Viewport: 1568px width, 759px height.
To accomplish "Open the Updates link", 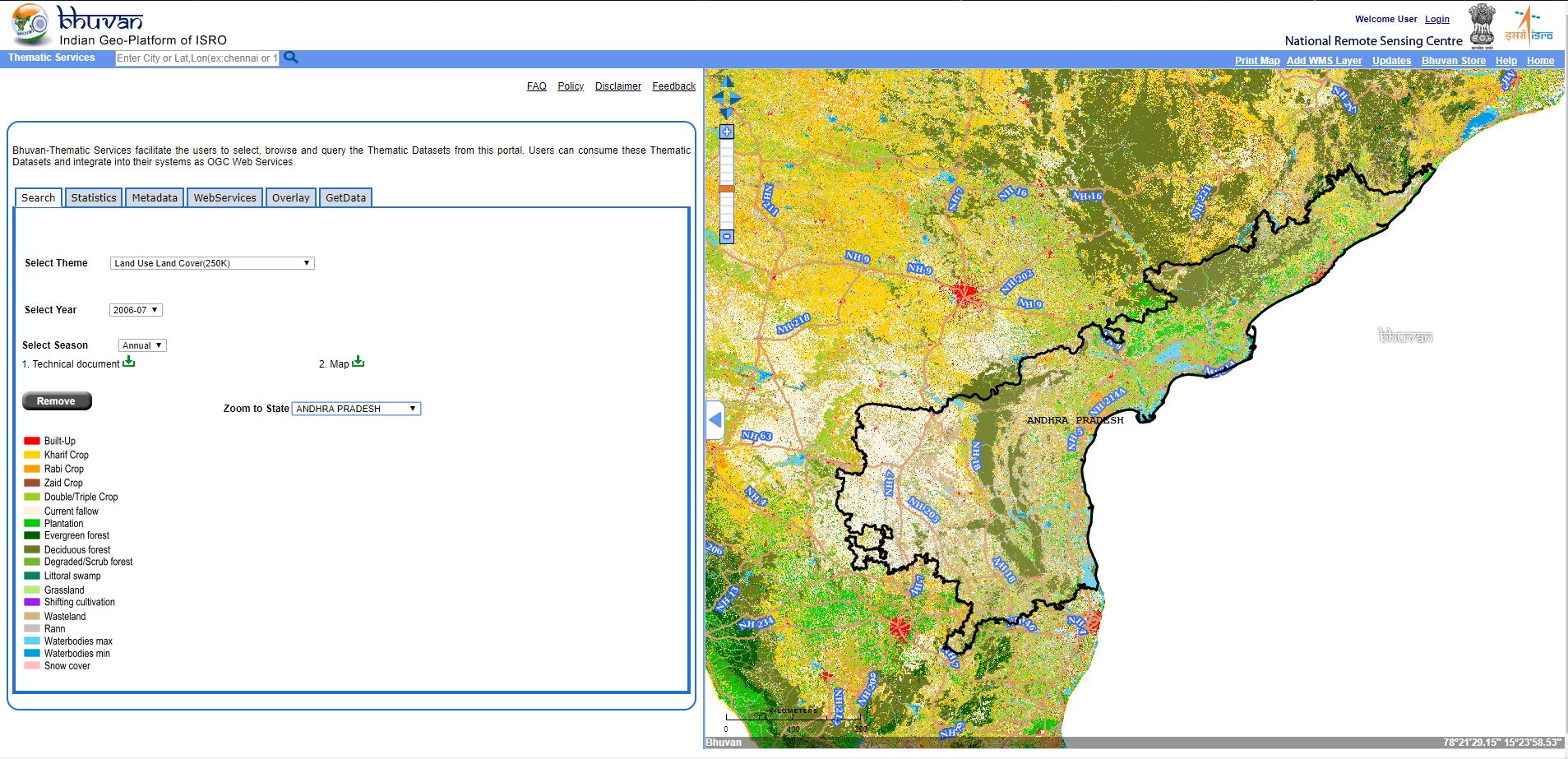I will (x=1391, y=61).
